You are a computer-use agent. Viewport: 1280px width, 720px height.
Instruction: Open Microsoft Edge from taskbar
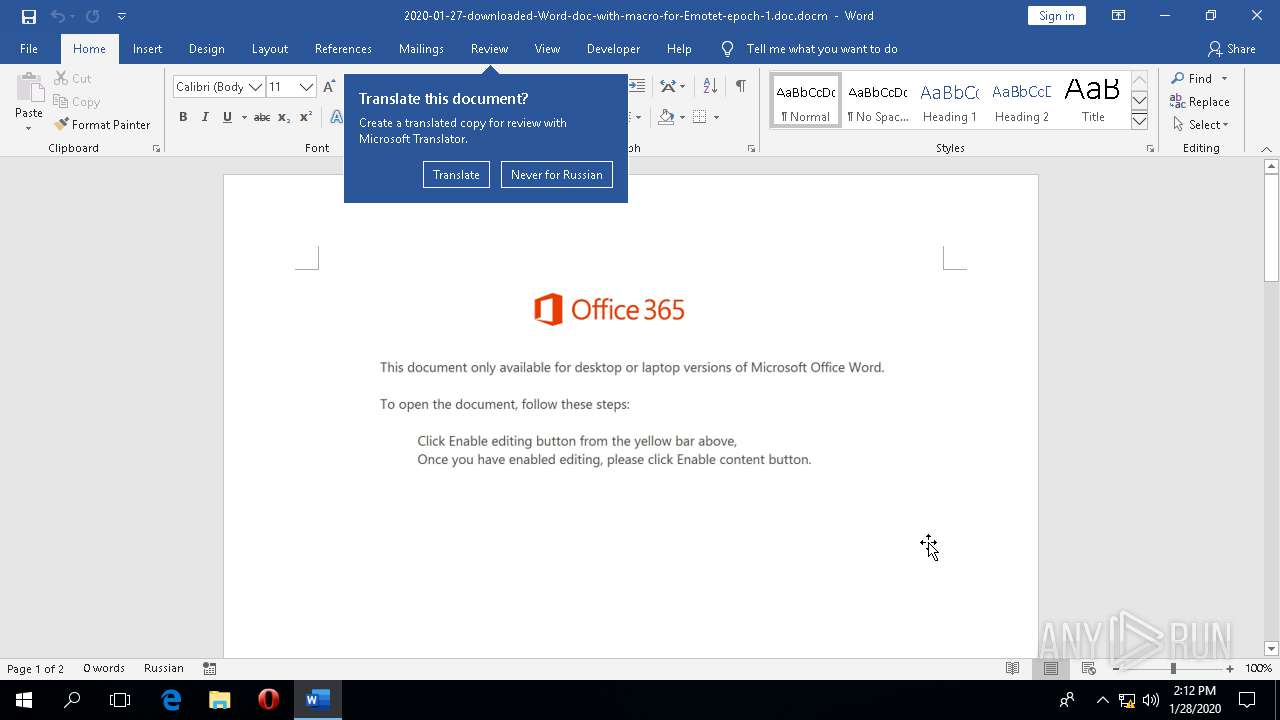(171, 700)
